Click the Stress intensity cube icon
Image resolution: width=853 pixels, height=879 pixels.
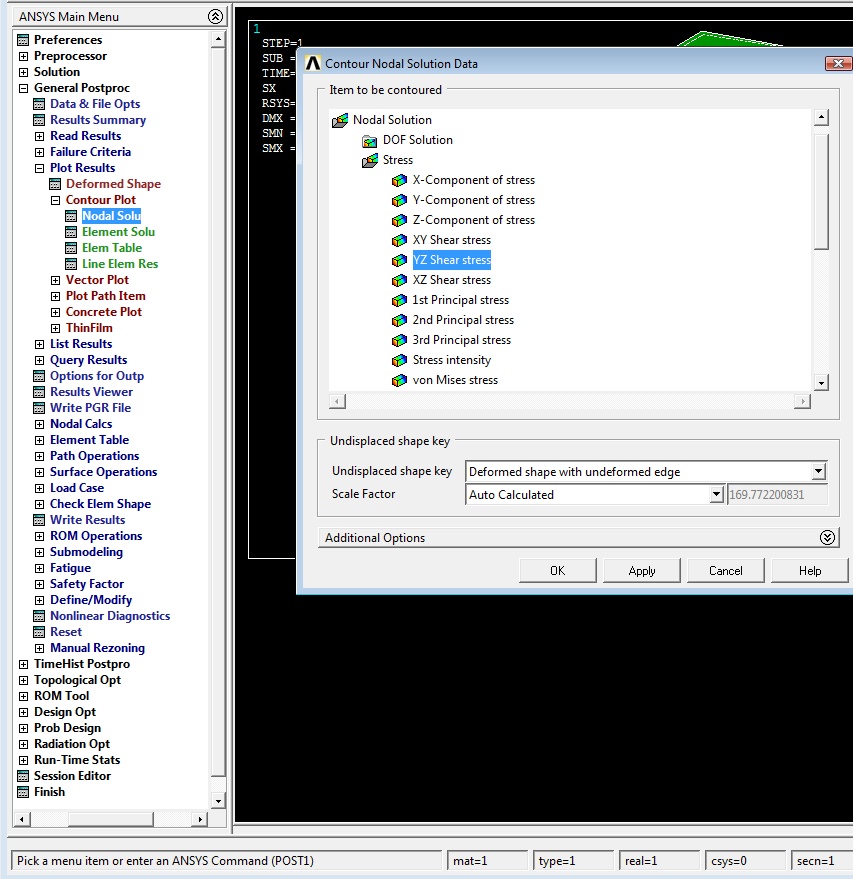(x=399, y=360)
